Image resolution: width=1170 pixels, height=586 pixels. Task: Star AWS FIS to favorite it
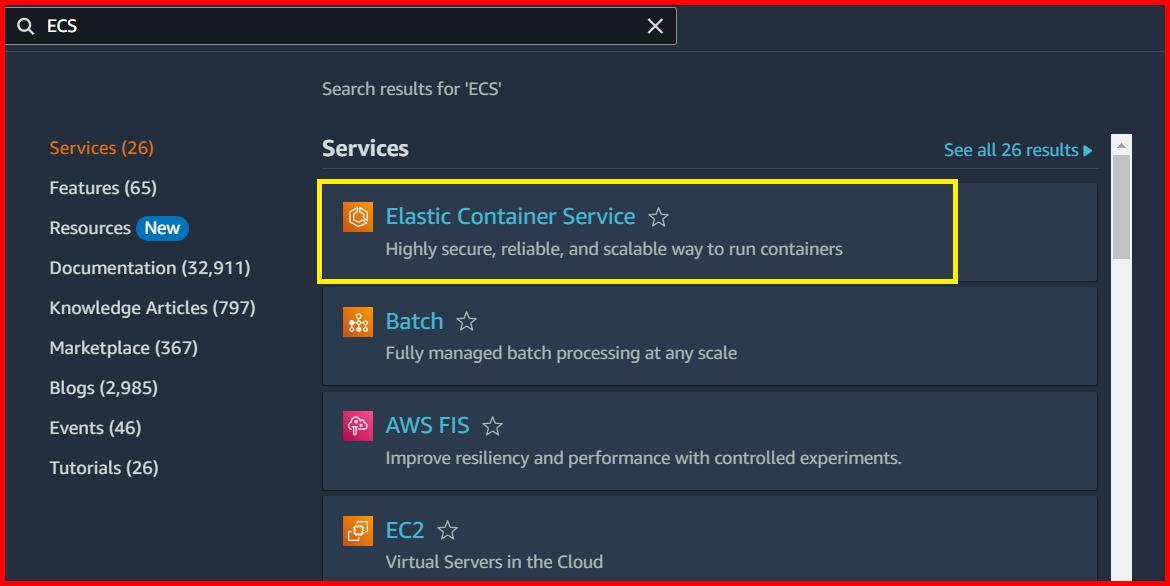click(x=492, y=425)
